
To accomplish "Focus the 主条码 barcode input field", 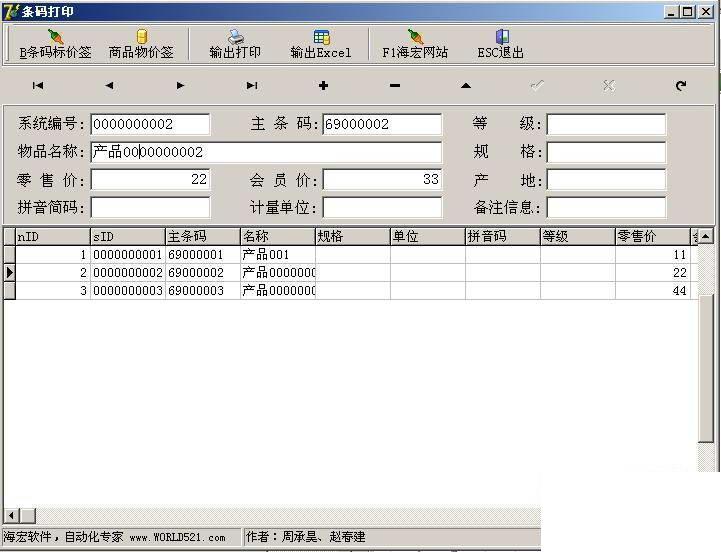I will pos(382,124).
